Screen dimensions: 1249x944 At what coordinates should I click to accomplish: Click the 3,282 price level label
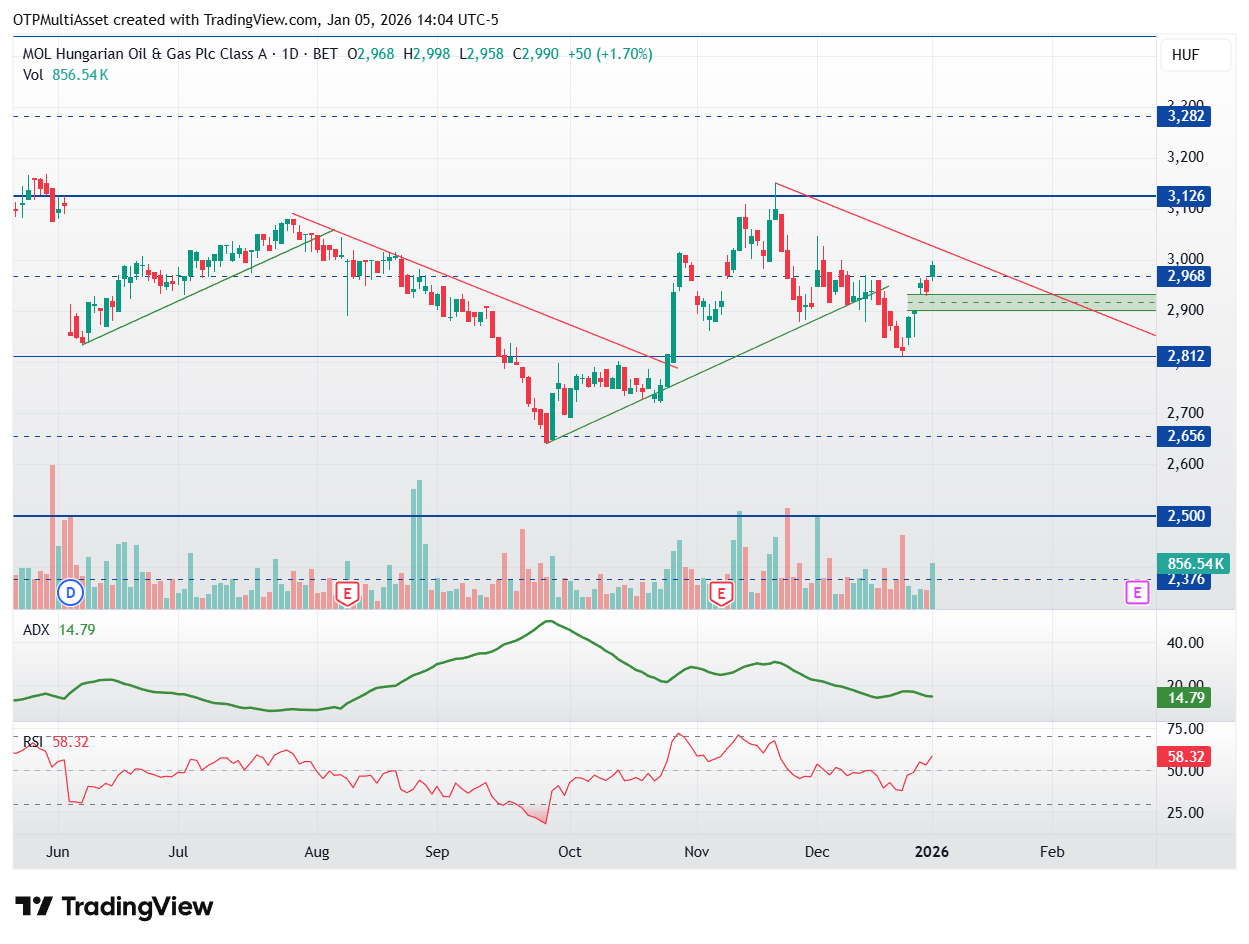(x=1183, y=116)
